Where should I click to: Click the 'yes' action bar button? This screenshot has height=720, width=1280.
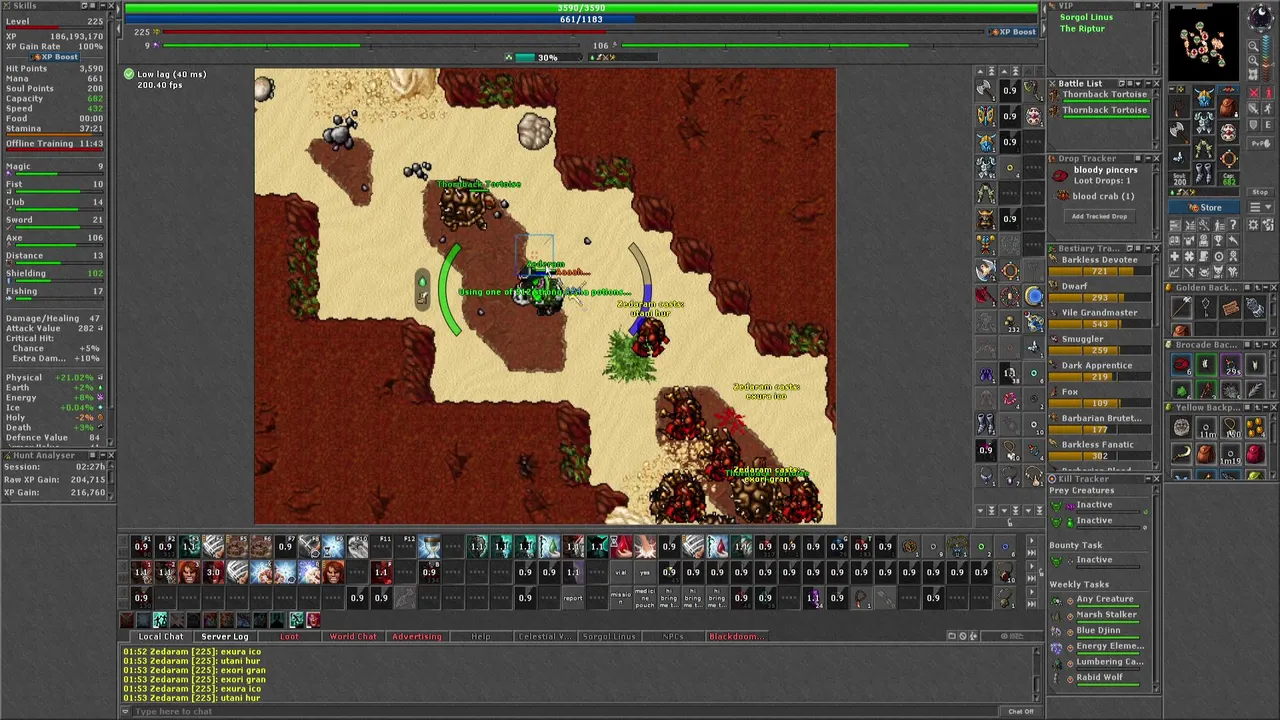coord(645,572)
